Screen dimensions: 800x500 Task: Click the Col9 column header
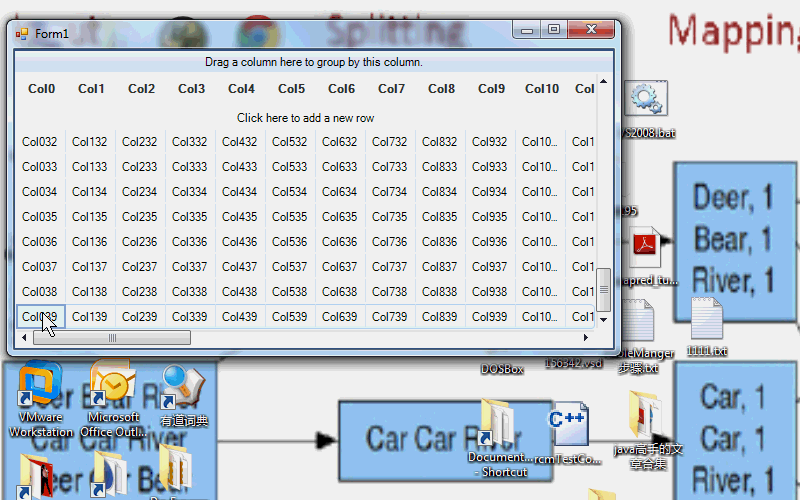[x=491, y=89]
